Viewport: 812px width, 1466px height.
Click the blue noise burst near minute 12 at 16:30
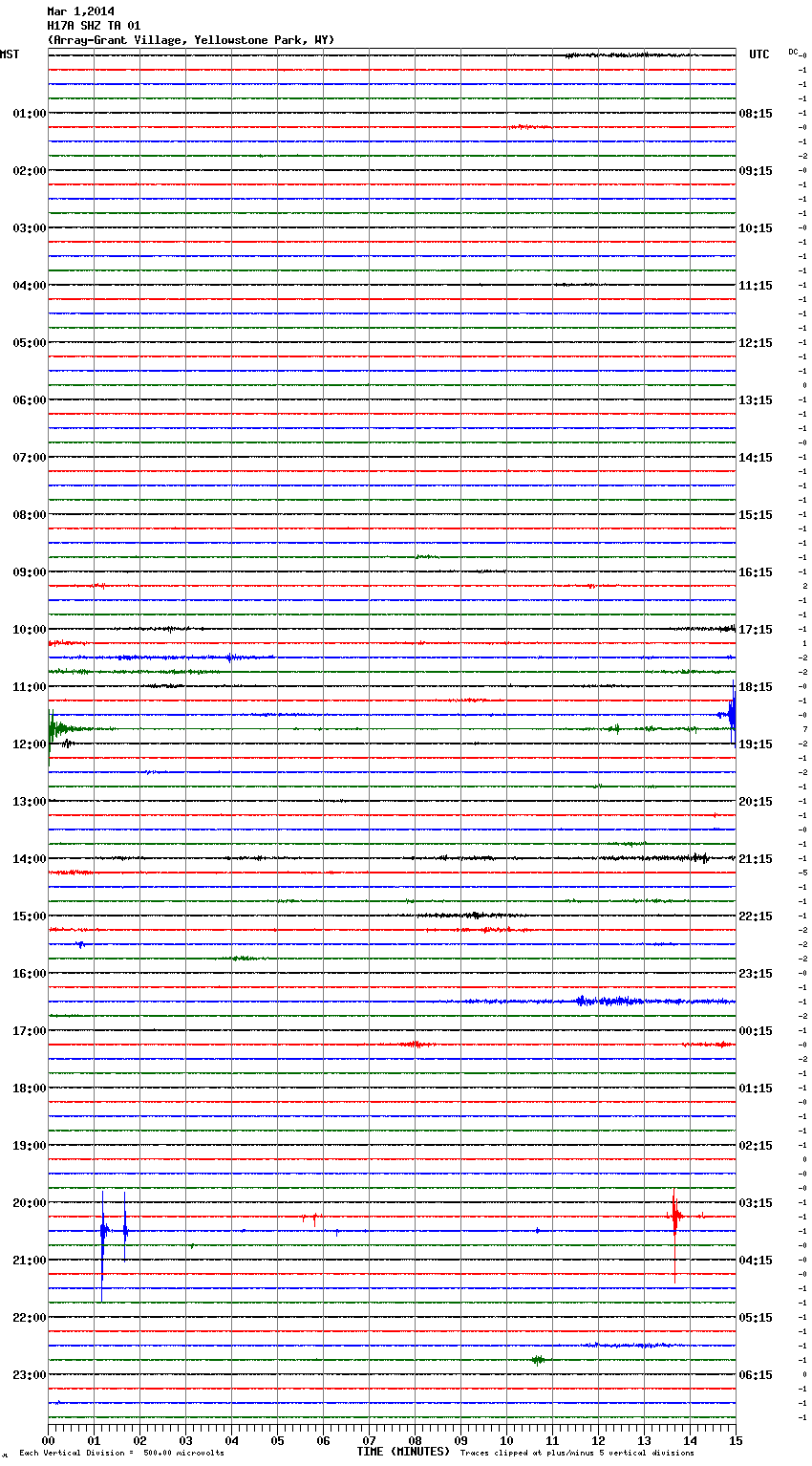607,1002
